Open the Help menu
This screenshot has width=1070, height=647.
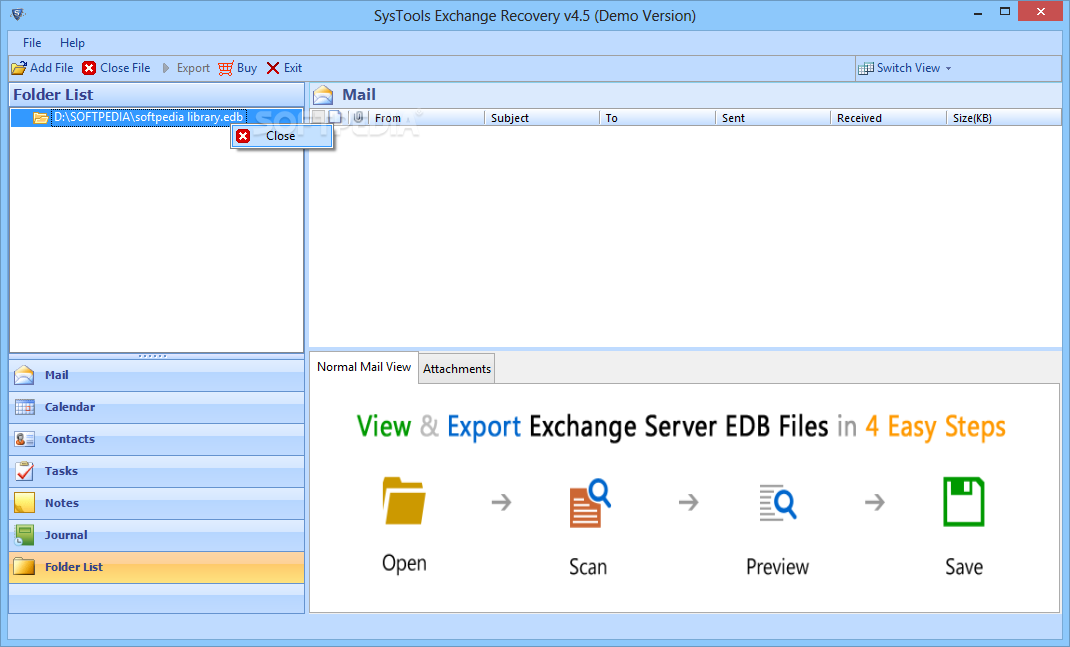[72, 42]
